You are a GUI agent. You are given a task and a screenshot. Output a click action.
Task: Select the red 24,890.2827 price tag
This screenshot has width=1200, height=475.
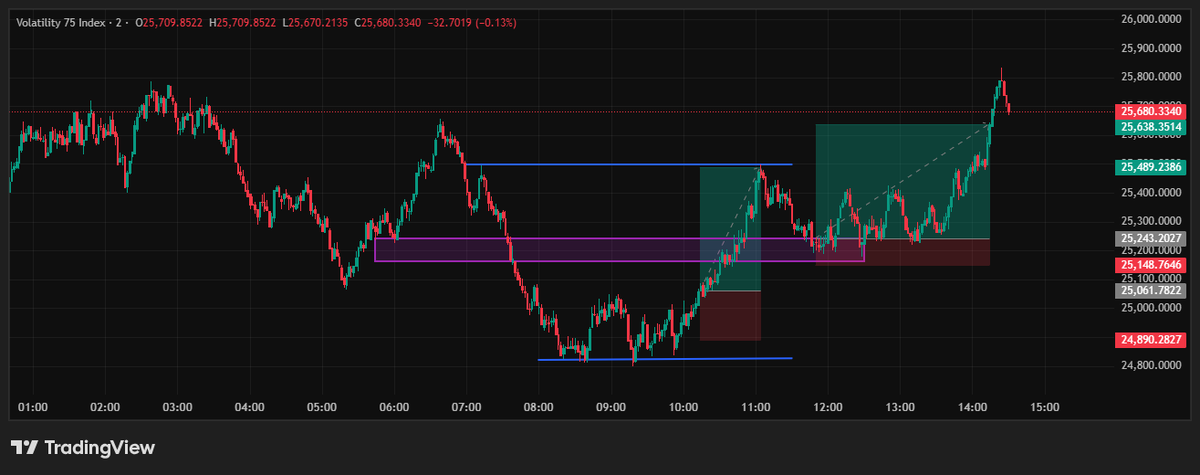point(1152,340)
